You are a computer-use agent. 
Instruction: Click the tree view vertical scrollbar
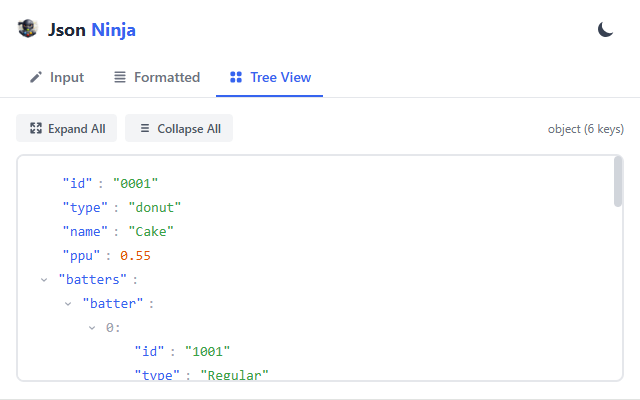click(x=618, y=182)
